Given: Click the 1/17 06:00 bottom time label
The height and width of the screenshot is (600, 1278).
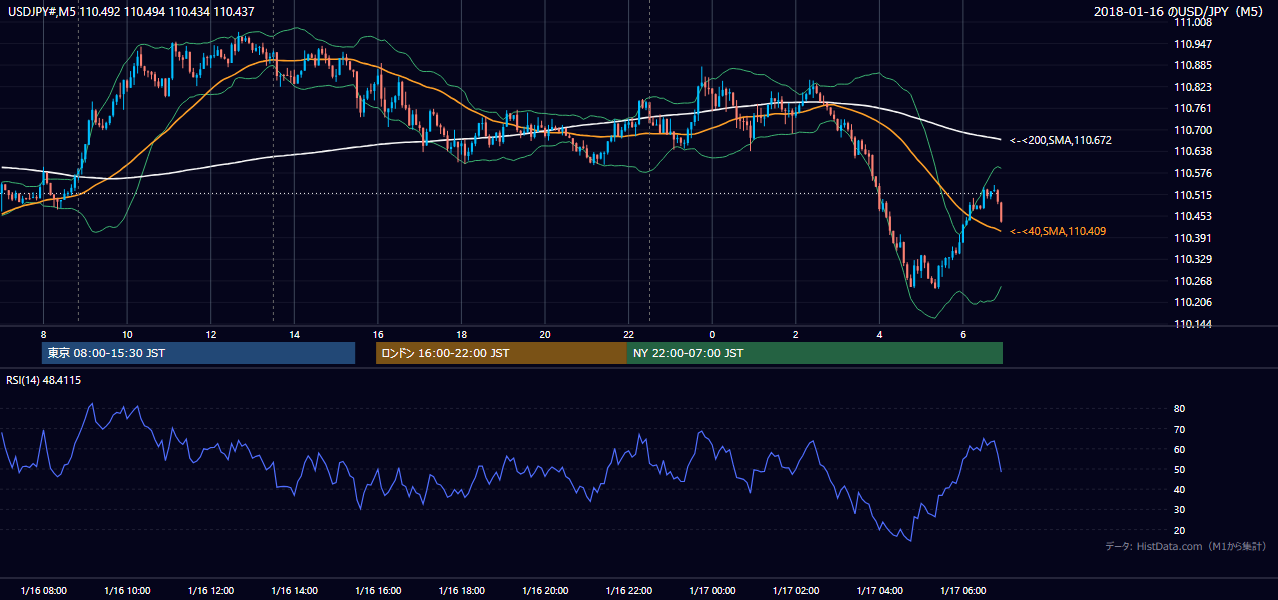Looking at the screenshot, I should pyautogui.click(x=963, y=591).
